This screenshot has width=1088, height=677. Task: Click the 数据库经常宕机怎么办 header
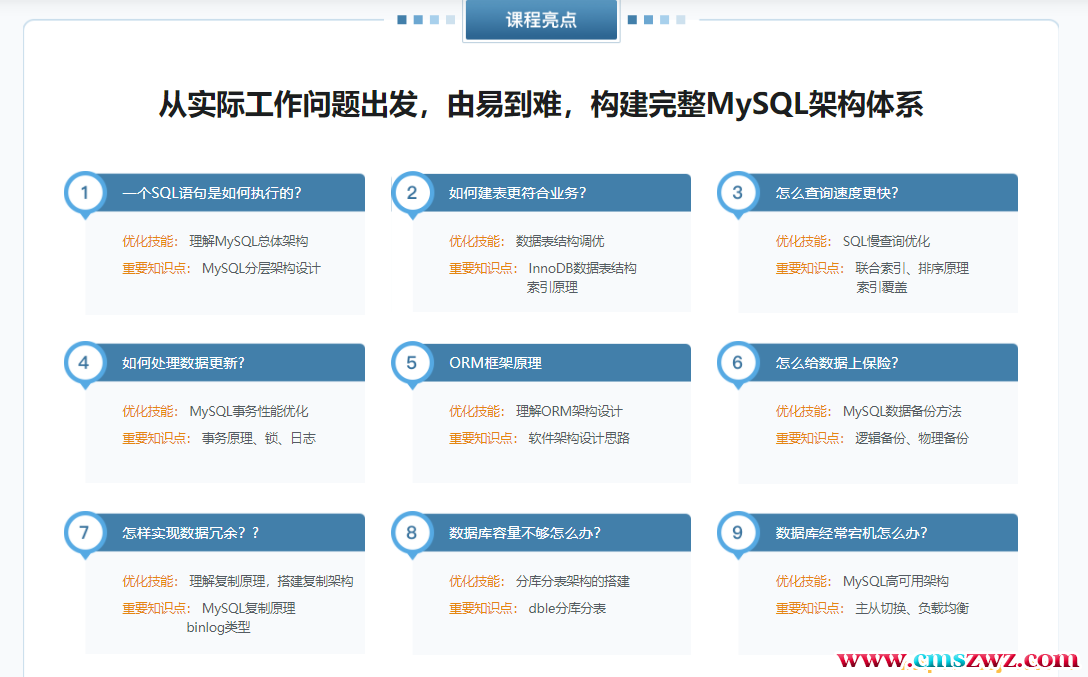852,533
